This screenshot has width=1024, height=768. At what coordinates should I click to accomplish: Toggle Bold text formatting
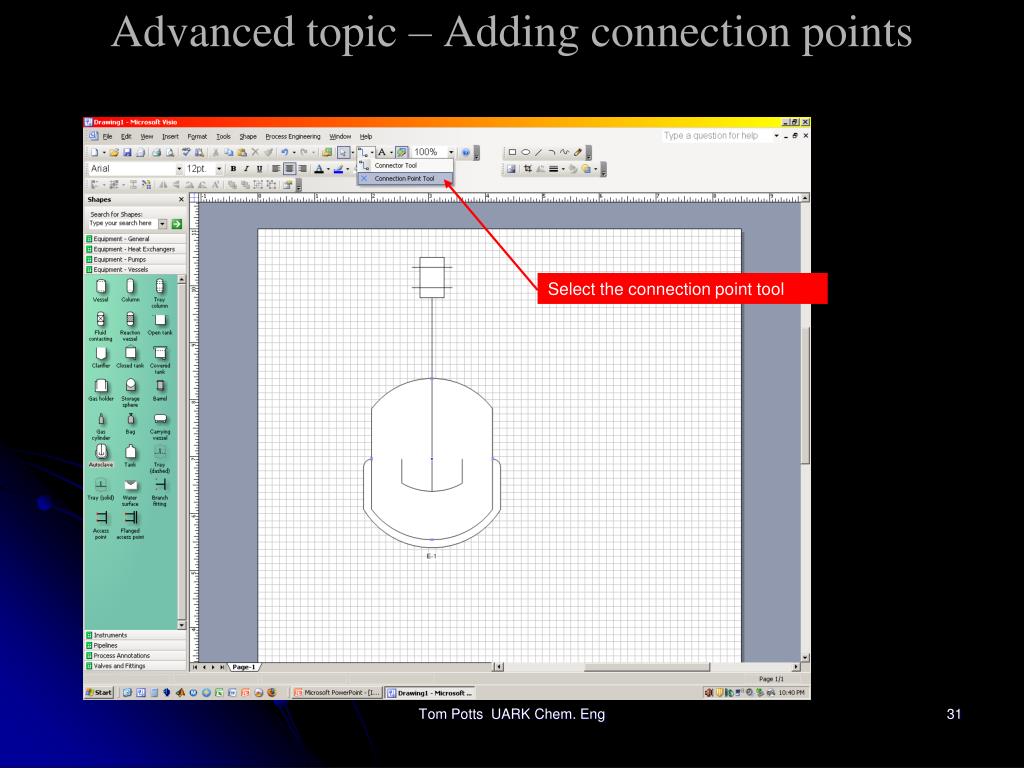click(x=233, y=169)
